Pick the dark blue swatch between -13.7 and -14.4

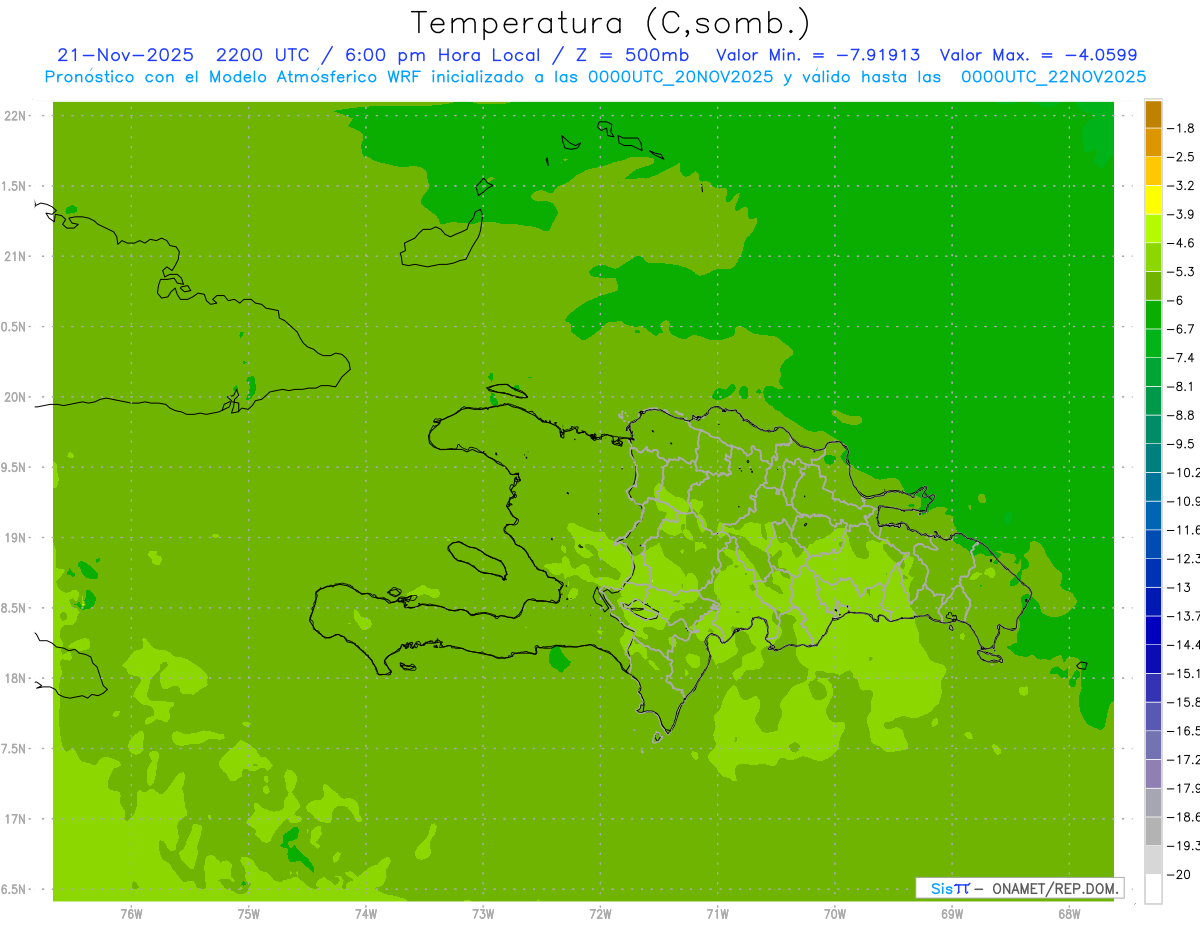tap(1153, 629)
